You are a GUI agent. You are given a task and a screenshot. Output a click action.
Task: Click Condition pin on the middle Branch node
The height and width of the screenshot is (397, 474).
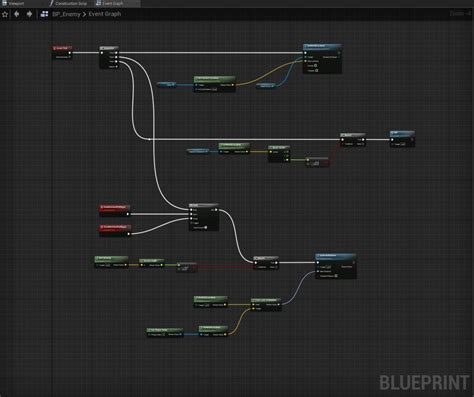click(x=343, y=144)
